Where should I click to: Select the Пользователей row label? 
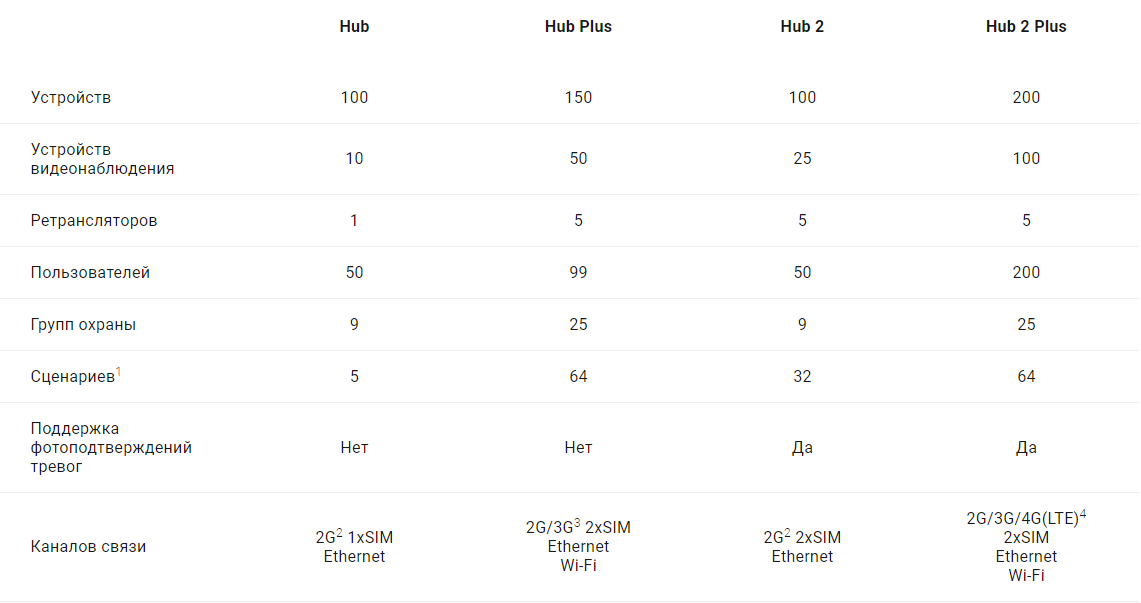pos(90,273)
